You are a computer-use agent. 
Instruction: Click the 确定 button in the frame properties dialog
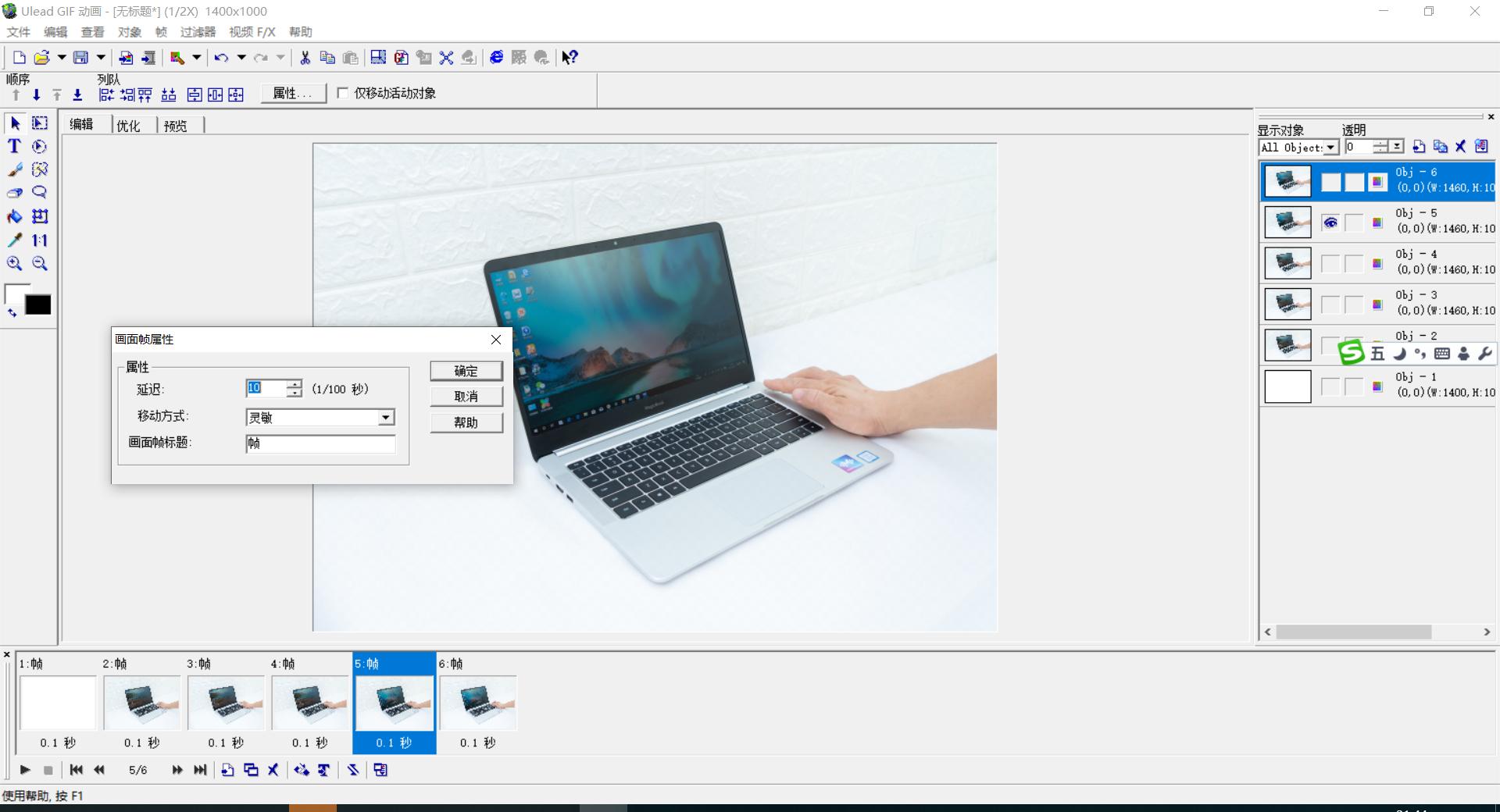(x=466, y=371)
